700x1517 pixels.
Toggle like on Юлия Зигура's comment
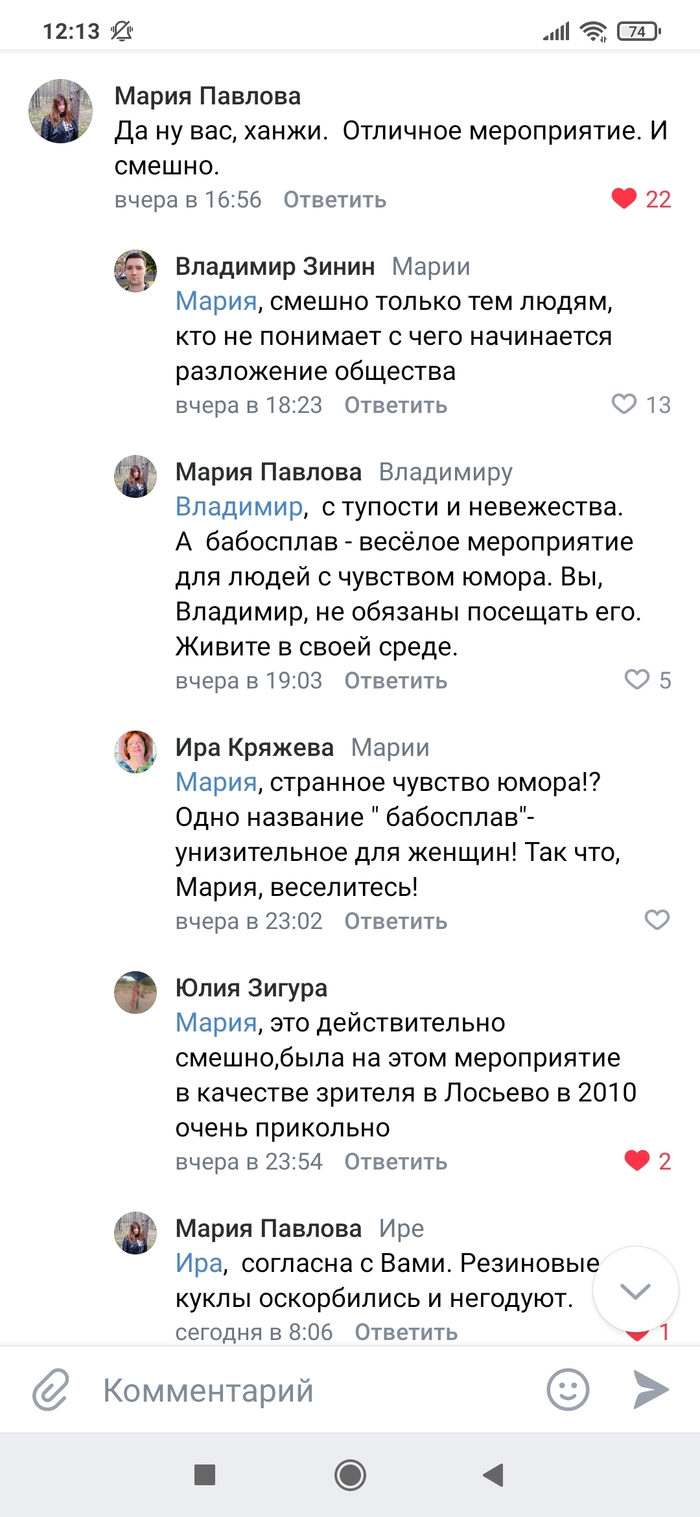pos(637,1161)
